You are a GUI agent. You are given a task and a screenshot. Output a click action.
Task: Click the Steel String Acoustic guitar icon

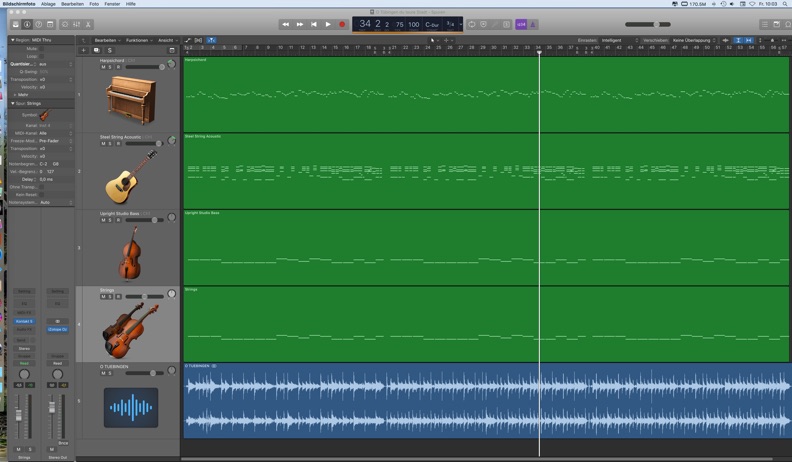tap(130, 177)
